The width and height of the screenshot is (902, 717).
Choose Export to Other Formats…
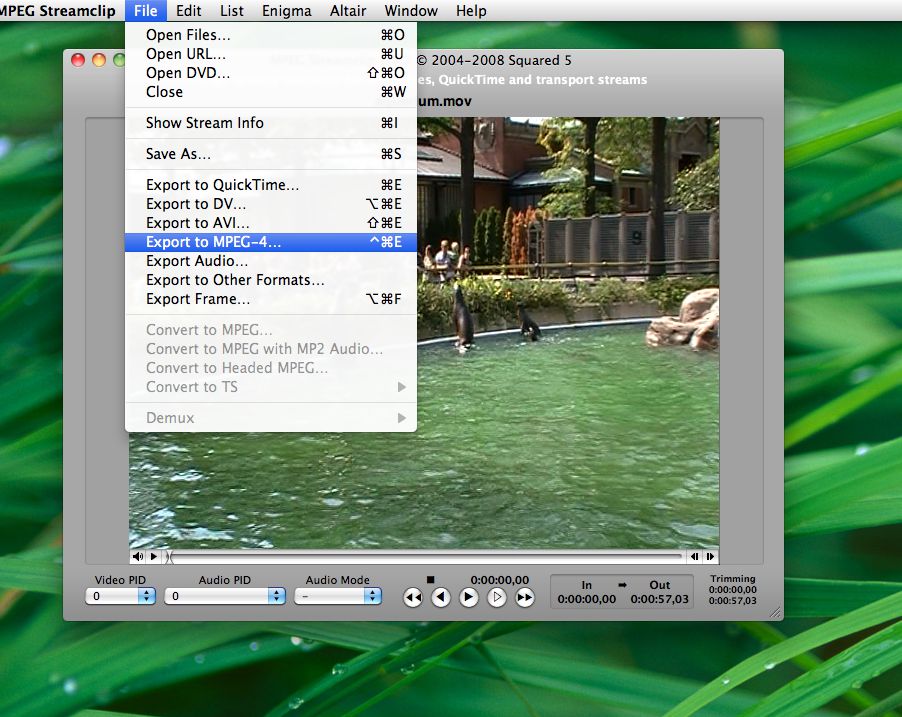270,280
